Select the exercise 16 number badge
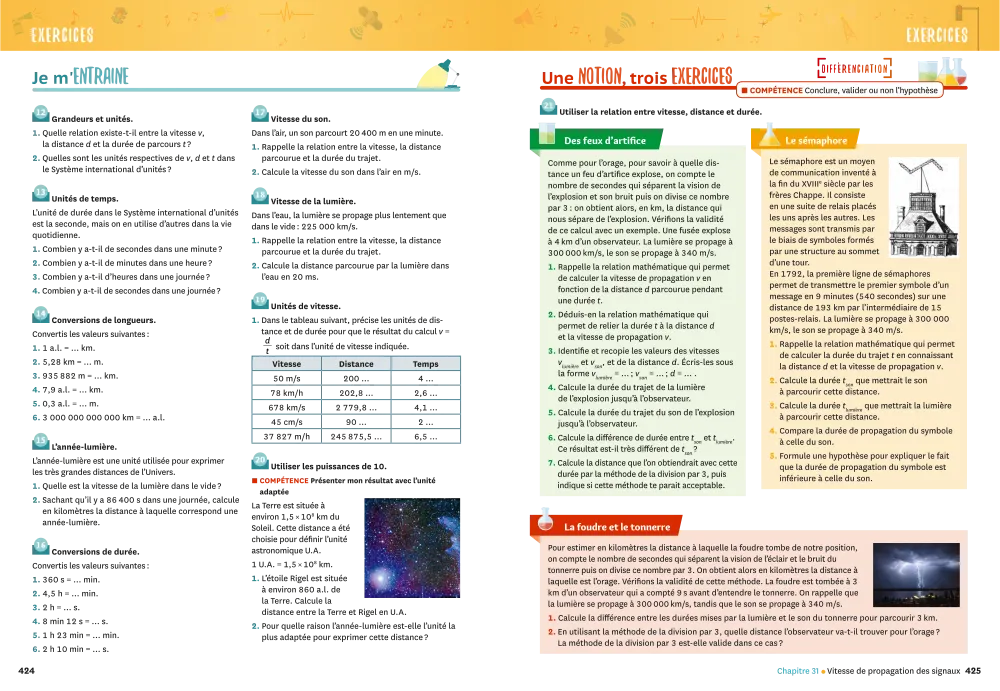 coord(41,546)
